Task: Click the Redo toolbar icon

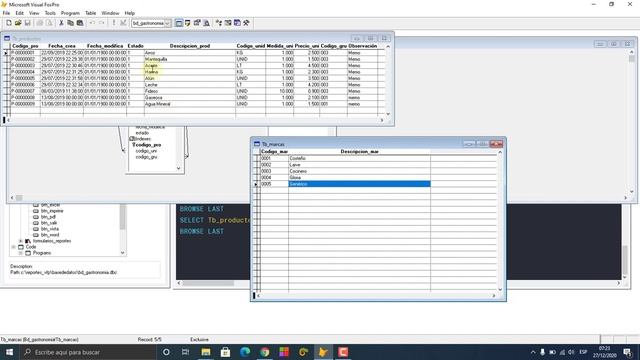Action: pyautogui.click(x=102, y=23)
